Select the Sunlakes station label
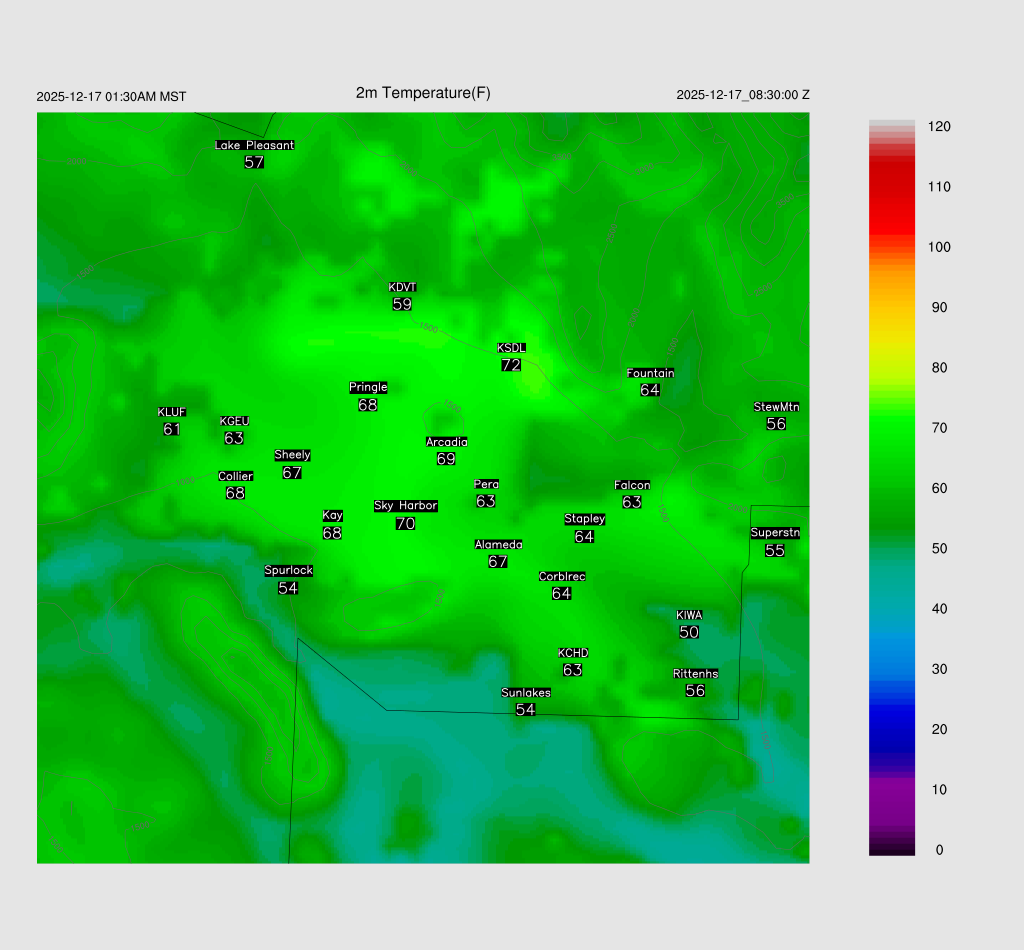The width and height of the screenshot is (1024, 950). coord(526,693)
